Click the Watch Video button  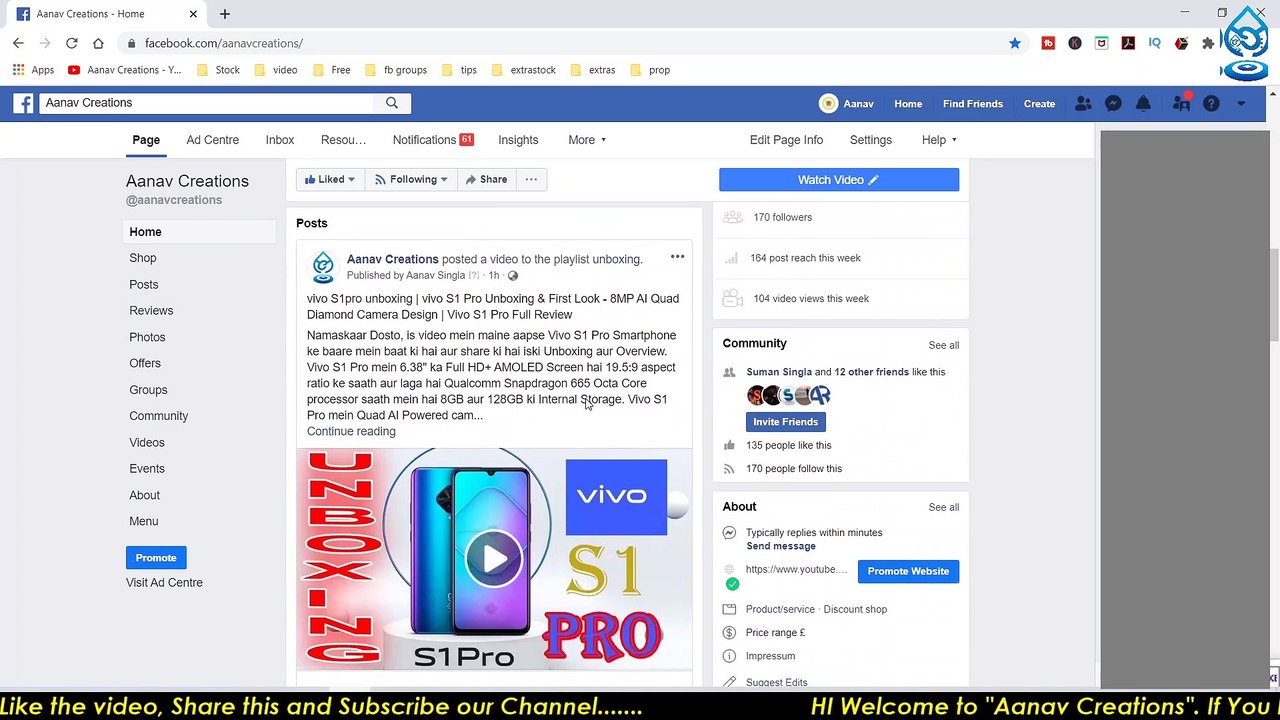(838, 180)
